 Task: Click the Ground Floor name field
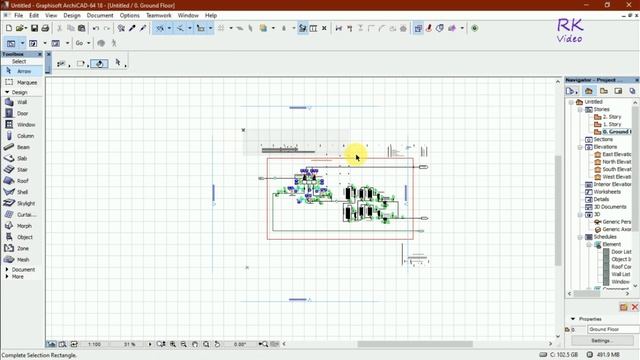pos(613,329)
